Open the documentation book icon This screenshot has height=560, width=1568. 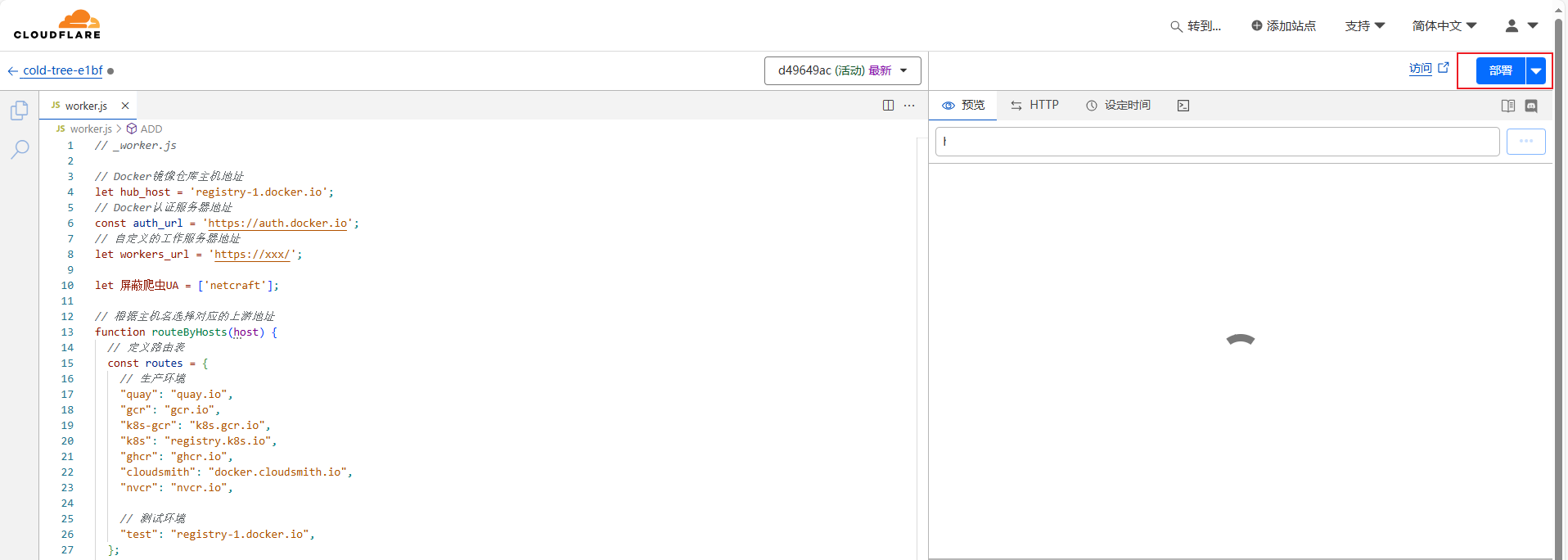1508,106
